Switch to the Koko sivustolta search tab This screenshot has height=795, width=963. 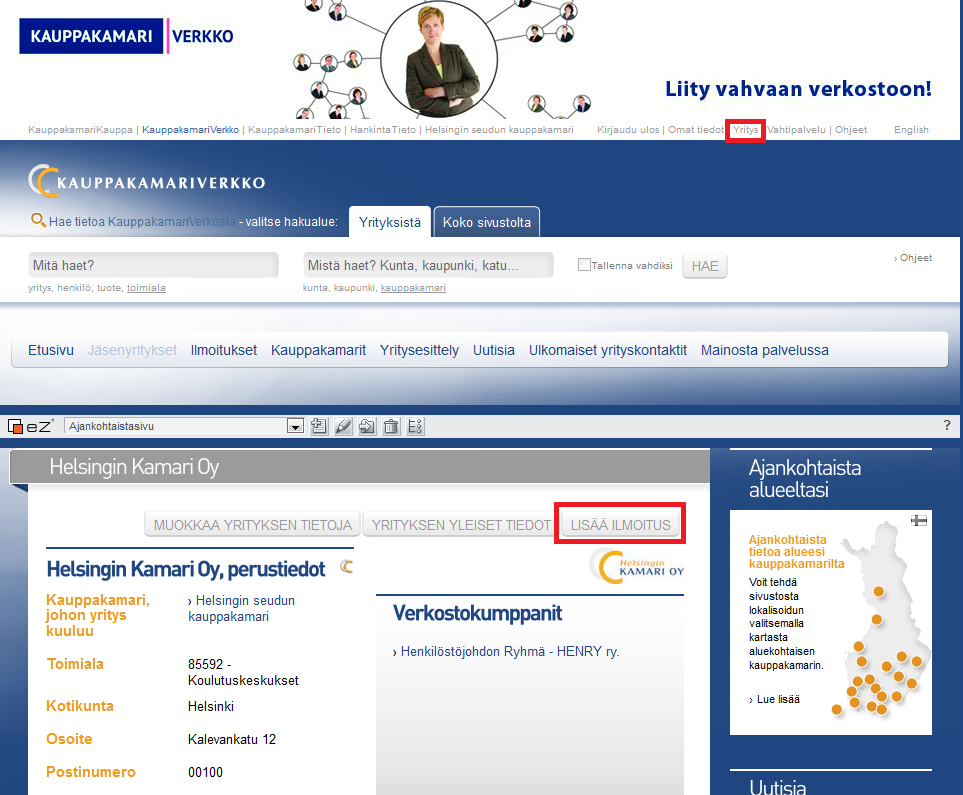(x=487, y=222)
